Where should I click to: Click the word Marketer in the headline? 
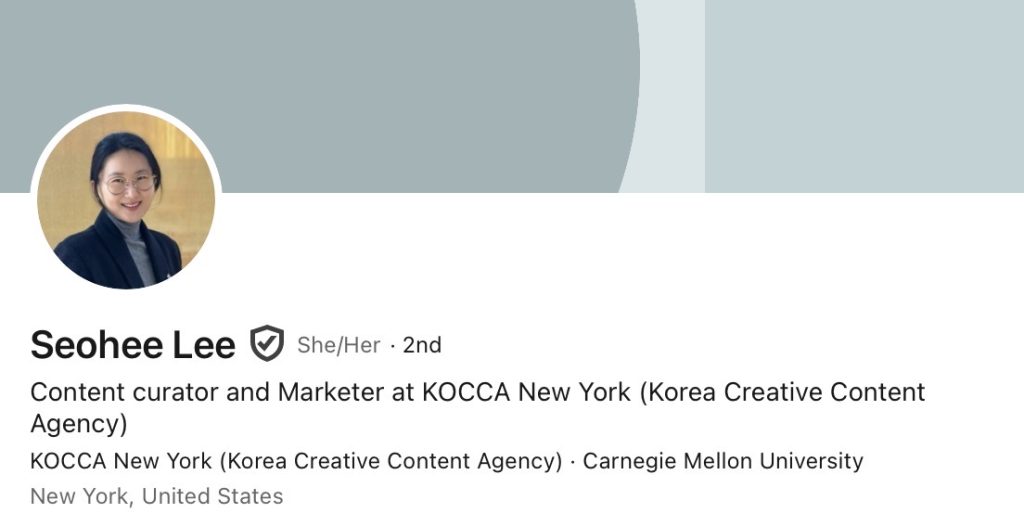pos(330,392)
